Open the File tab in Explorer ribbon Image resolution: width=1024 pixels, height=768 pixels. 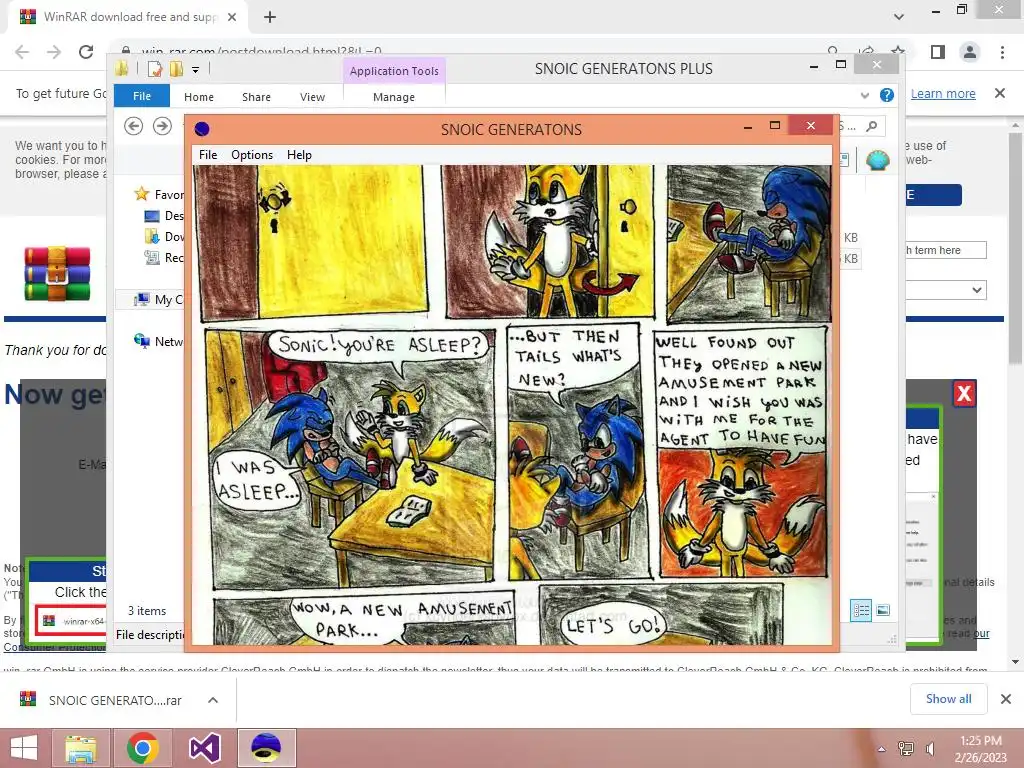click(142, 96)
